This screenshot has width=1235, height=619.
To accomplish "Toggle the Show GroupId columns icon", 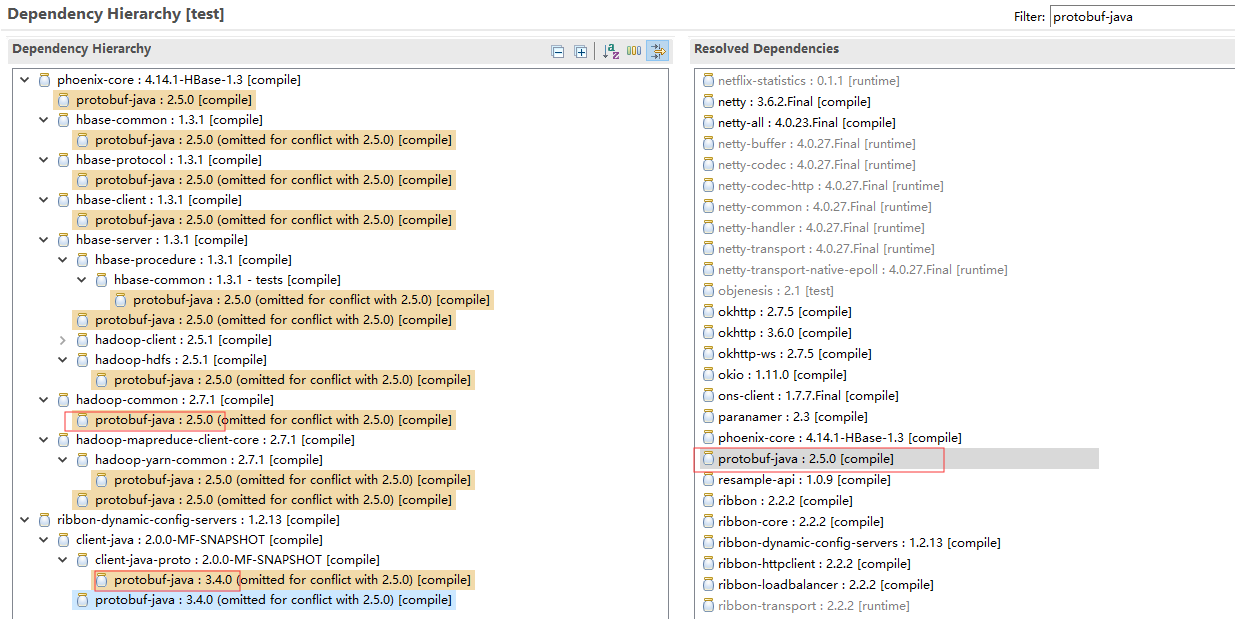I will (x=634, y=51).
